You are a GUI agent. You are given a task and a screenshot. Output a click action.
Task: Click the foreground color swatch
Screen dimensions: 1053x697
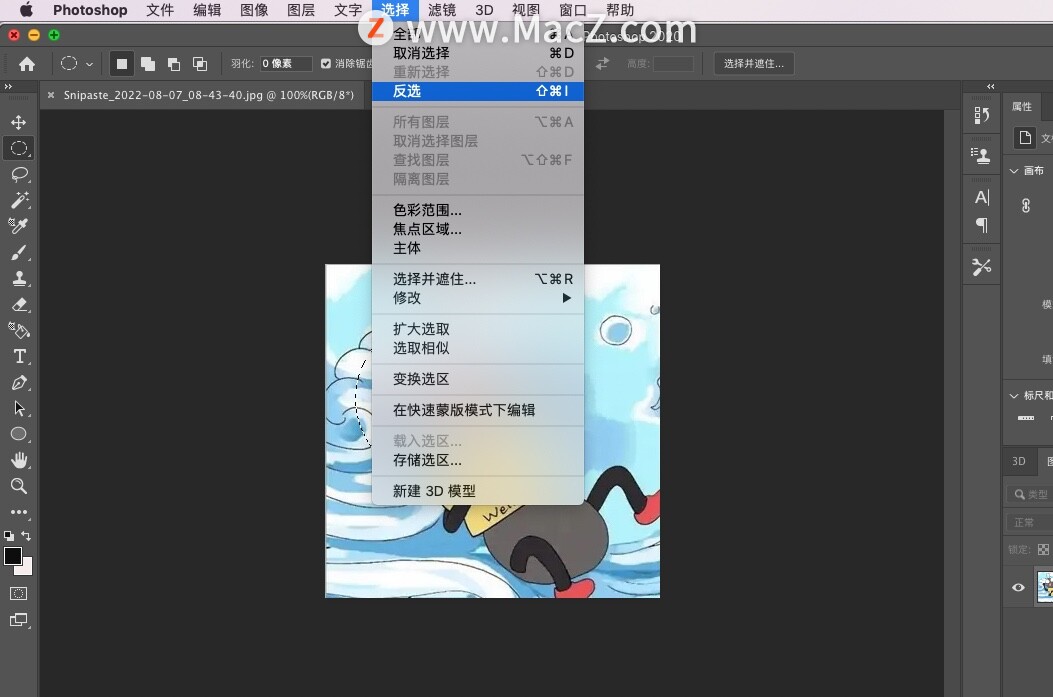coord(13,557)
